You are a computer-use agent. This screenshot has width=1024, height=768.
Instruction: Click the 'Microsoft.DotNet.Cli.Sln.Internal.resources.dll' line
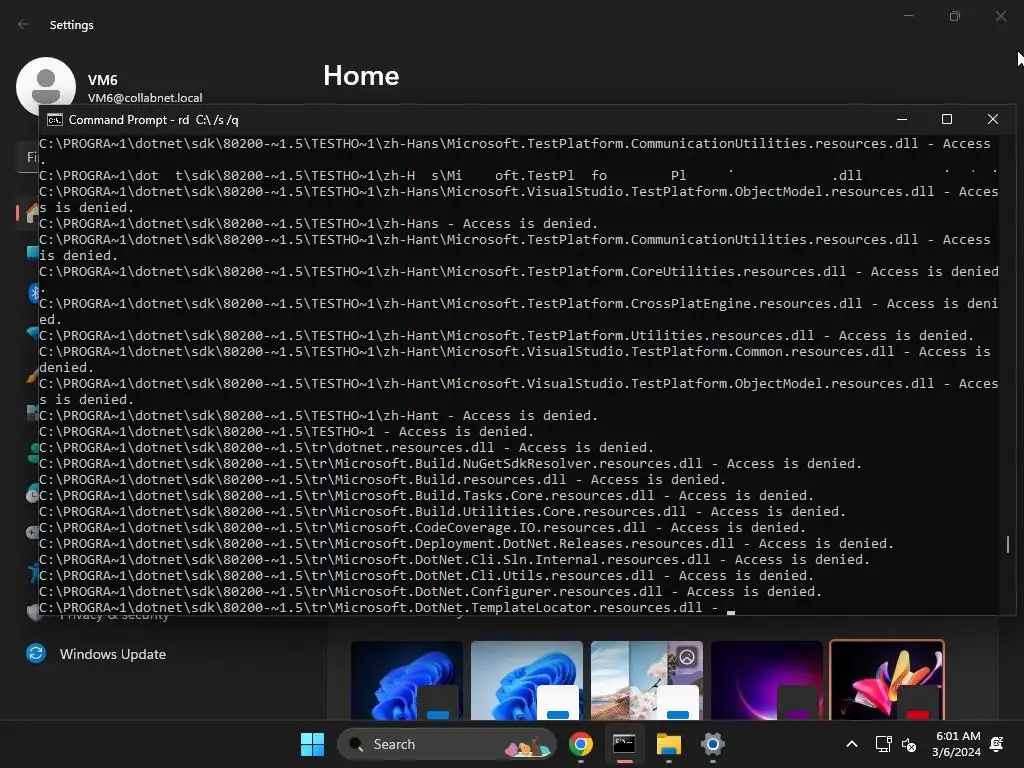454,560
